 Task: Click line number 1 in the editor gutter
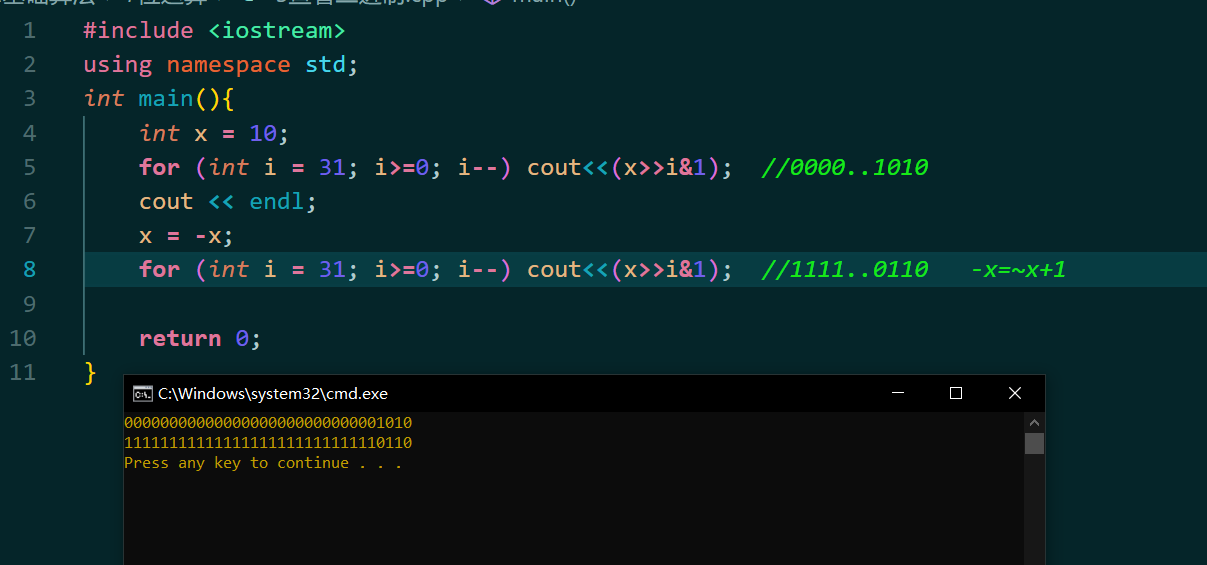[28, 31]
